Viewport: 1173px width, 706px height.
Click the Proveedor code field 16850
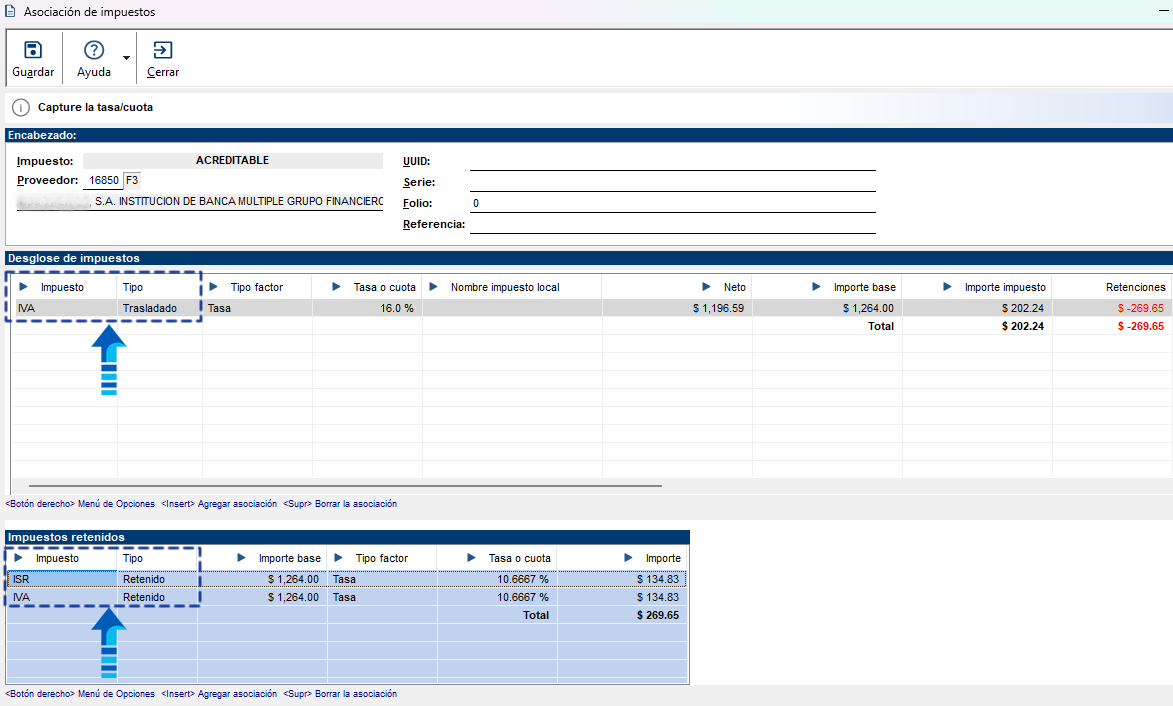click(102, 181)
